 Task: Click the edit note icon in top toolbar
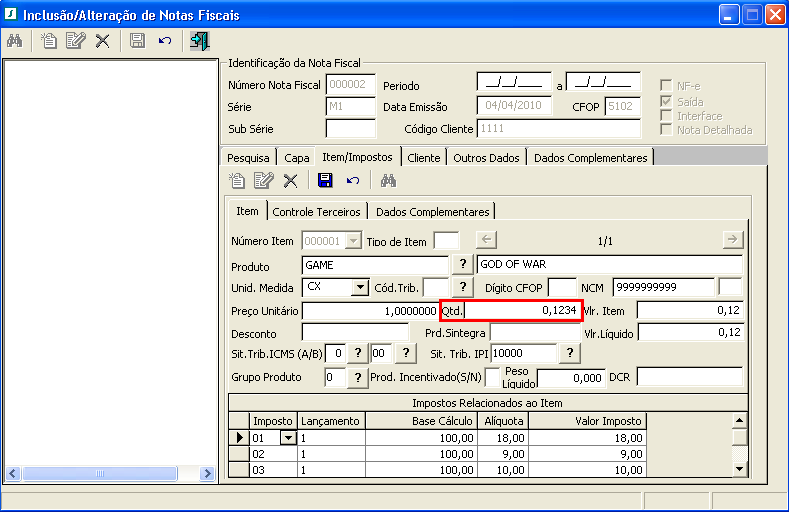75,41
